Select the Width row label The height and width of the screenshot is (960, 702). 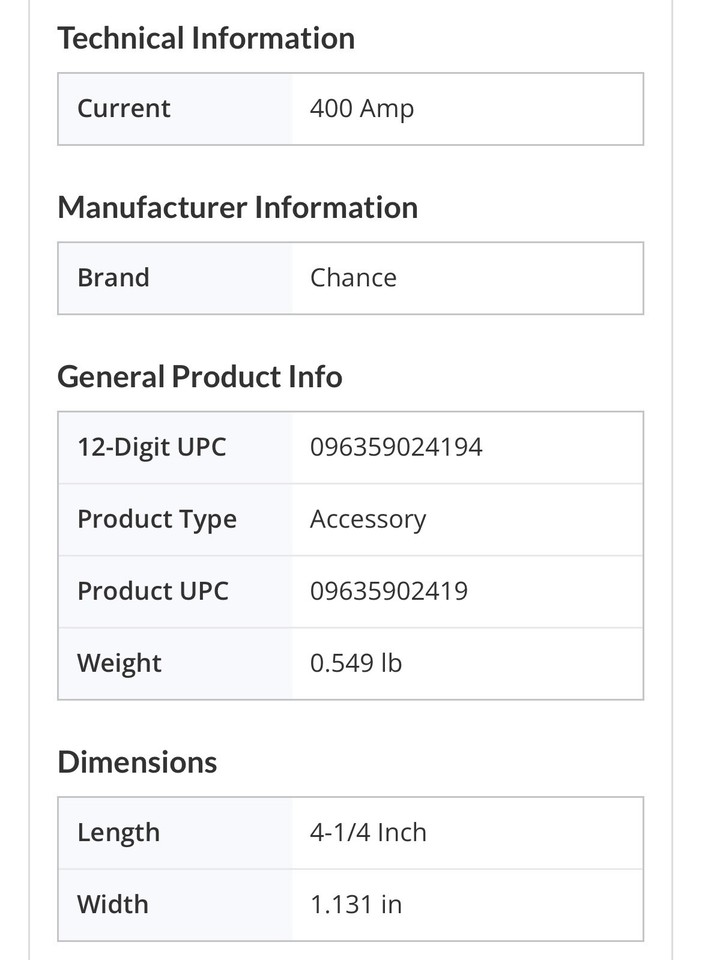pos(113,905)
